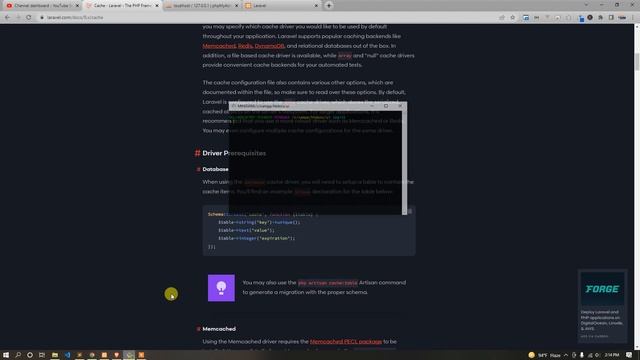Click the browser forward arrow

[x=18, y=18]
